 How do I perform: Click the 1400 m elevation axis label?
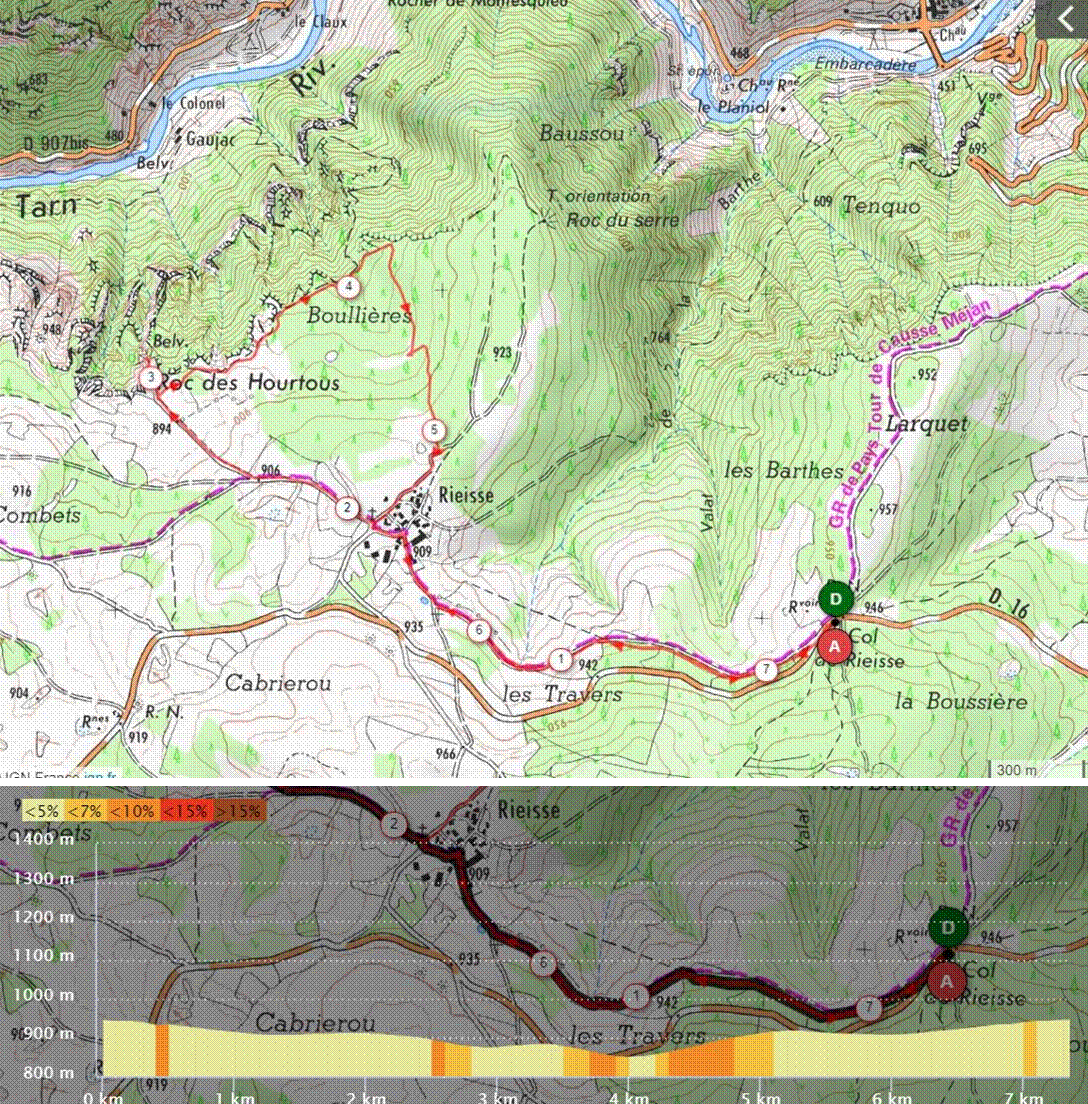tap(43, 839)
